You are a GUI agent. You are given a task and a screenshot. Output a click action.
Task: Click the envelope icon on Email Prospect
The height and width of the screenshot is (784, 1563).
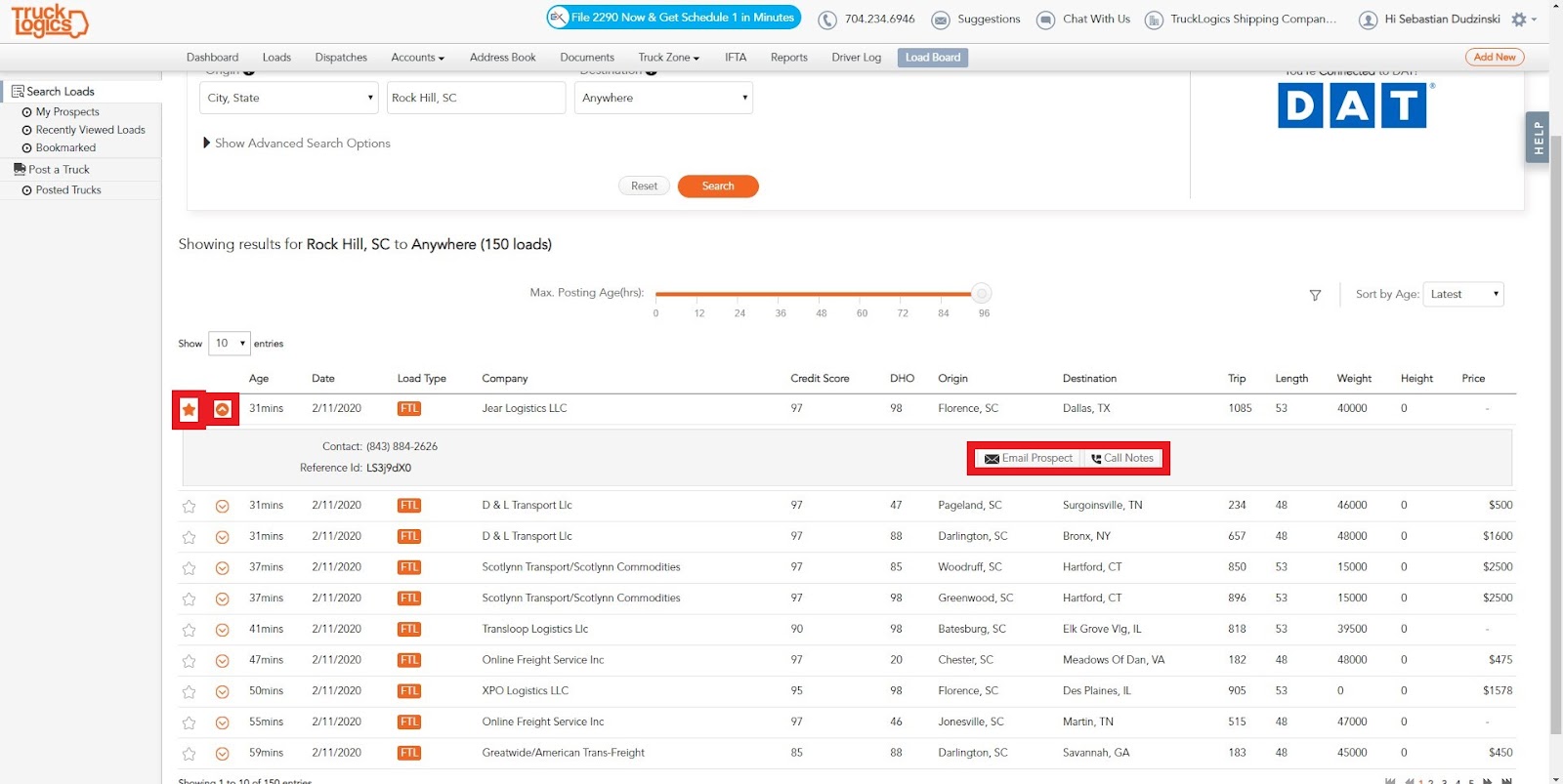992,459
